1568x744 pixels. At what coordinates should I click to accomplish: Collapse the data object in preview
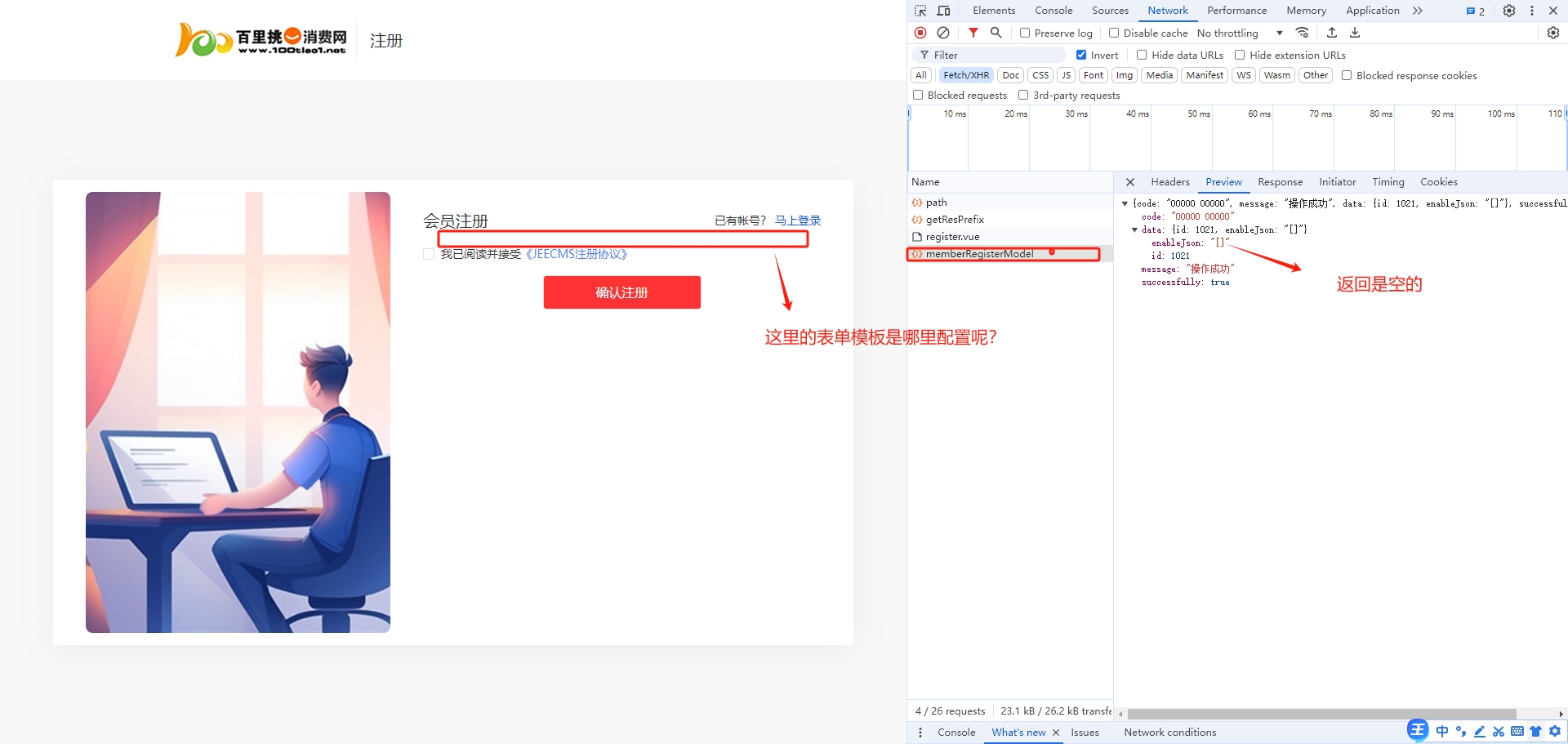click(1134, 229)
